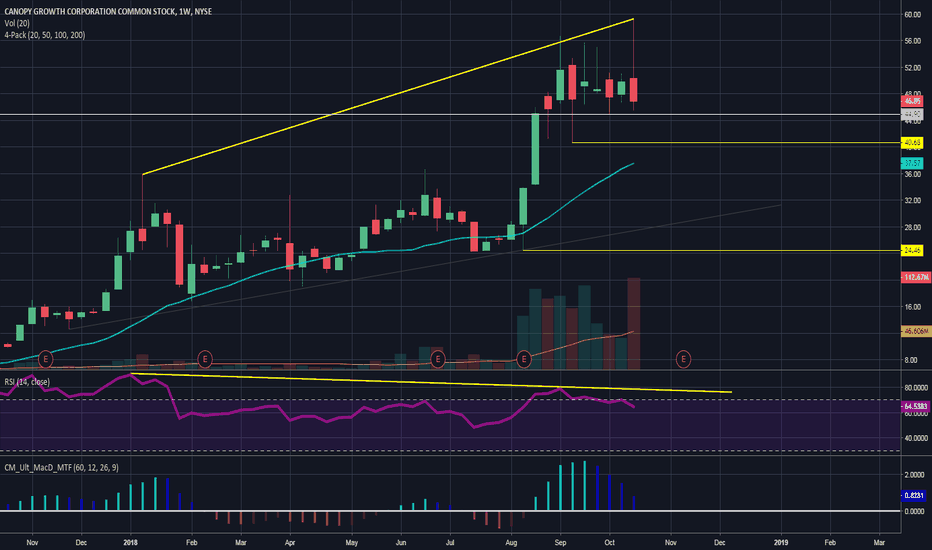Click the Canopy Growth Corporation symbol title
This screenshot has width=932, height=550.
(x=108, y=11)
